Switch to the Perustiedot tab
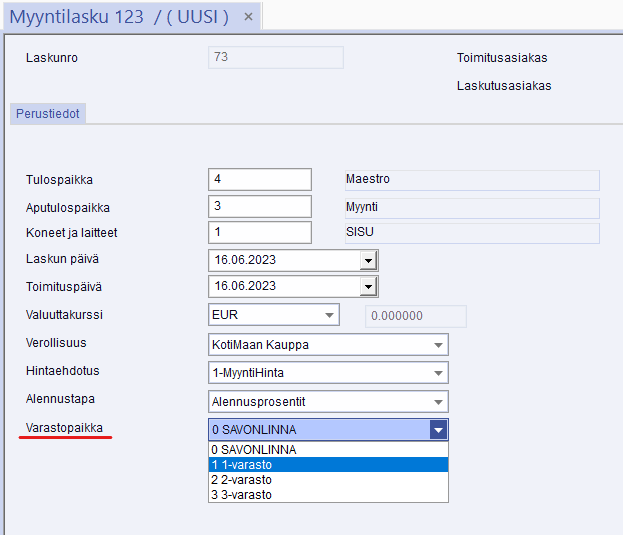 tap(49, 114)
